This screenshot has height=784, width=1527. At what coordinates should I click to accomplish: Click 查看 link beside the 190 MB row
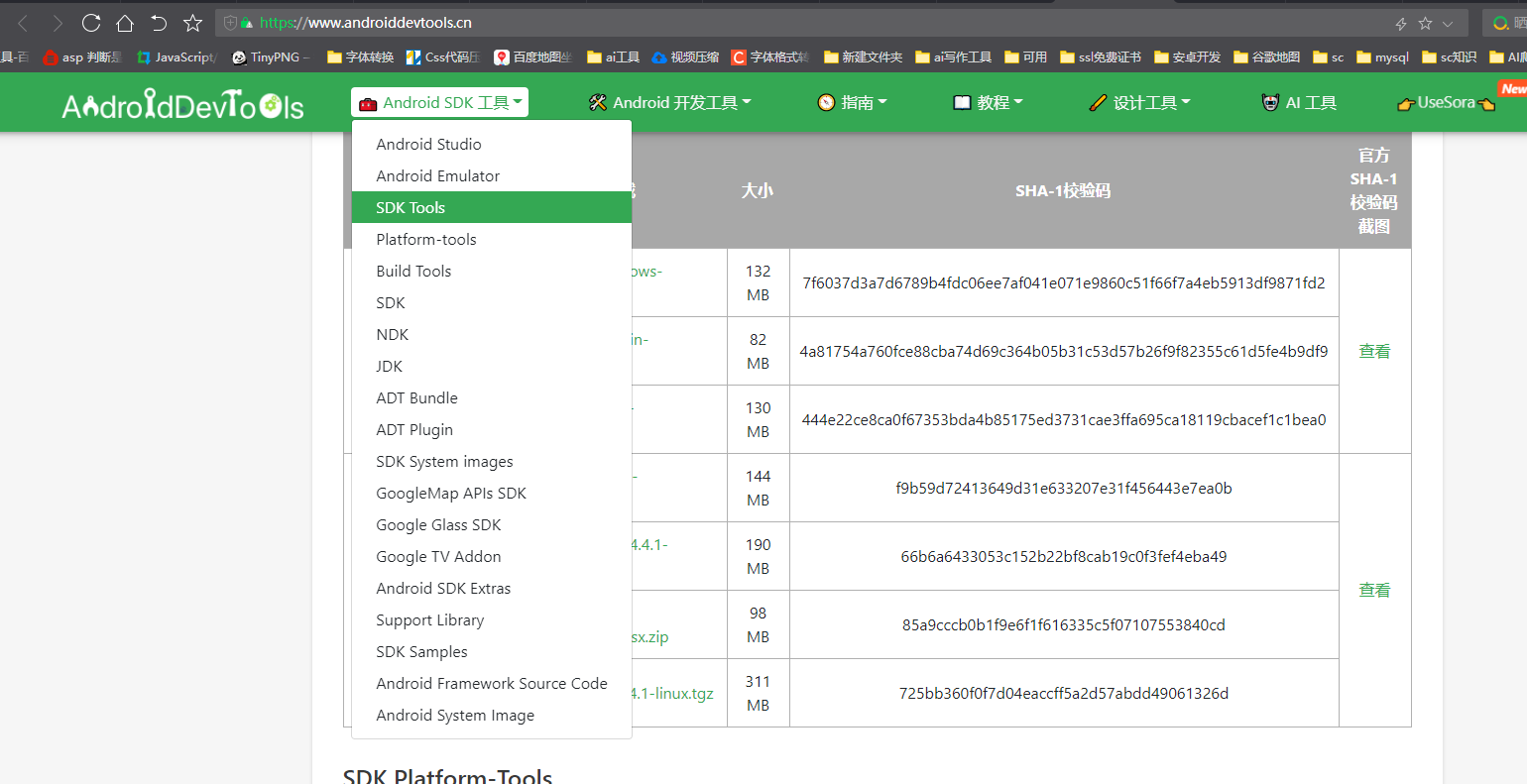pos(1374,590)
